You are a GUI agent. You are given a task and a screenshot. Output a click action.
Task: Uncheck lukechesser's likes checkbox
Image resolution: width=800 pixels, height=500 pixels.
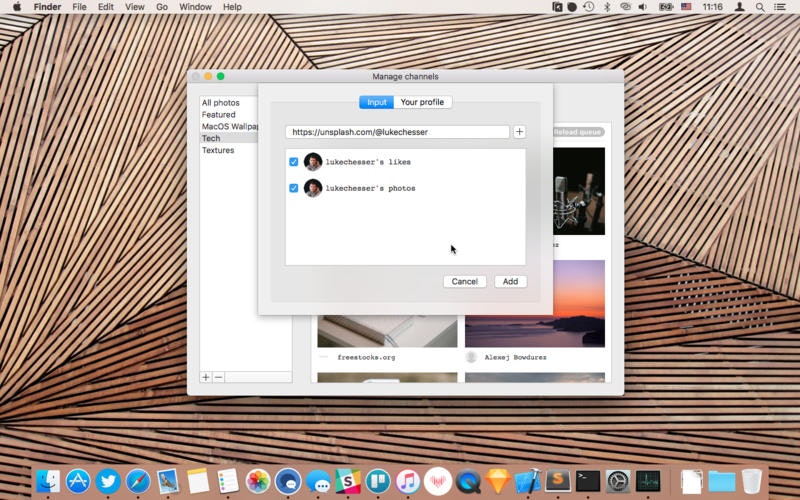tap(293, 162)
